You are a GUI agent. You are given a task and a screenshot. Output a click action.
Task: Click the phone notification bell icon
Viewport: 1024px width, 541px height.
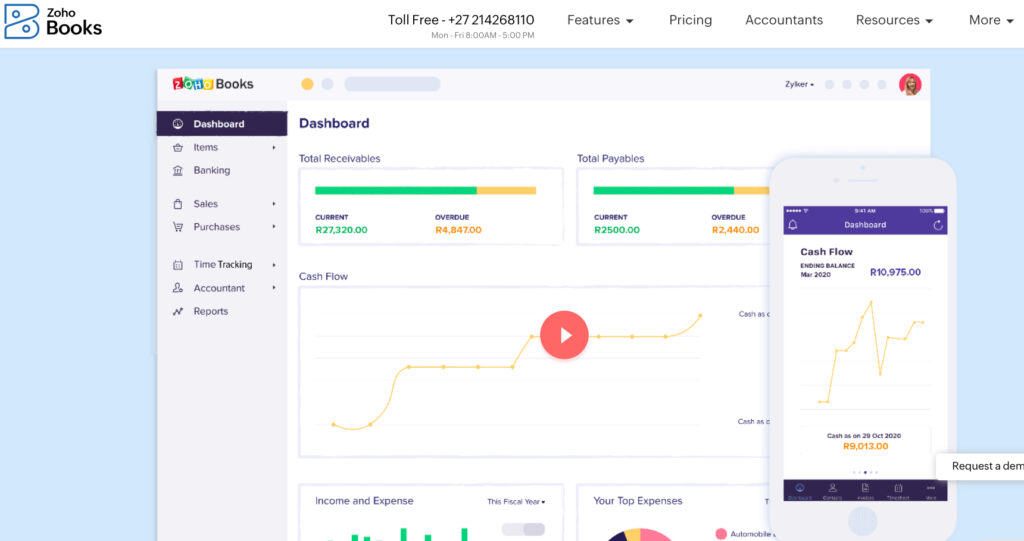tap(793, 225)
